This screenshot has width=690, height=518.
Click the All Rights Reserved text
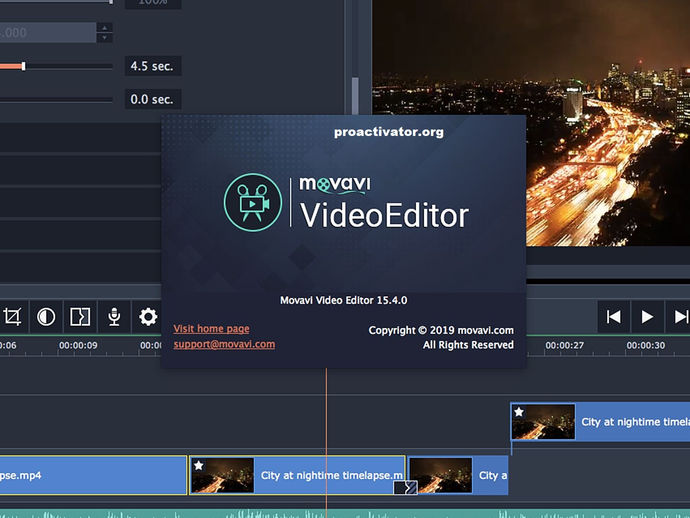click(468, 345)
